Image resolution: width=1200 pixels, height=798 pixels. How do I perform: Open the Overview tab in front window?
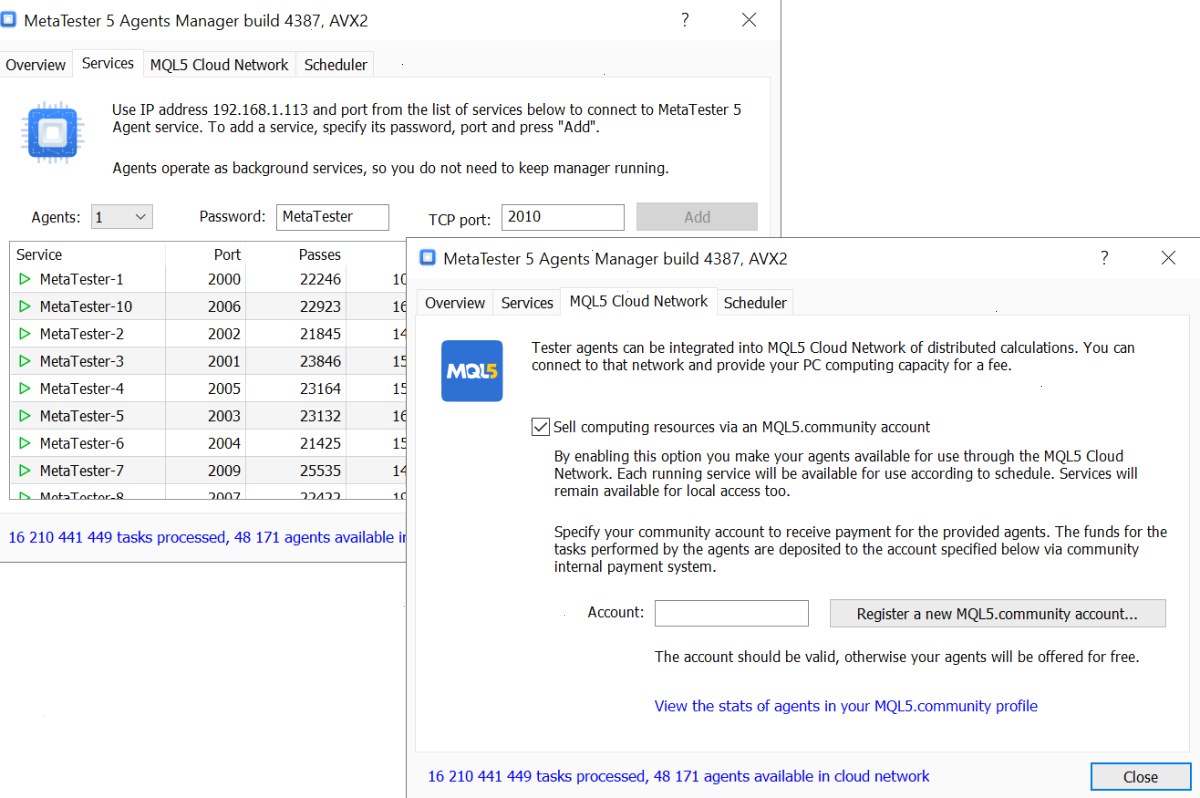tap(455, 303)
